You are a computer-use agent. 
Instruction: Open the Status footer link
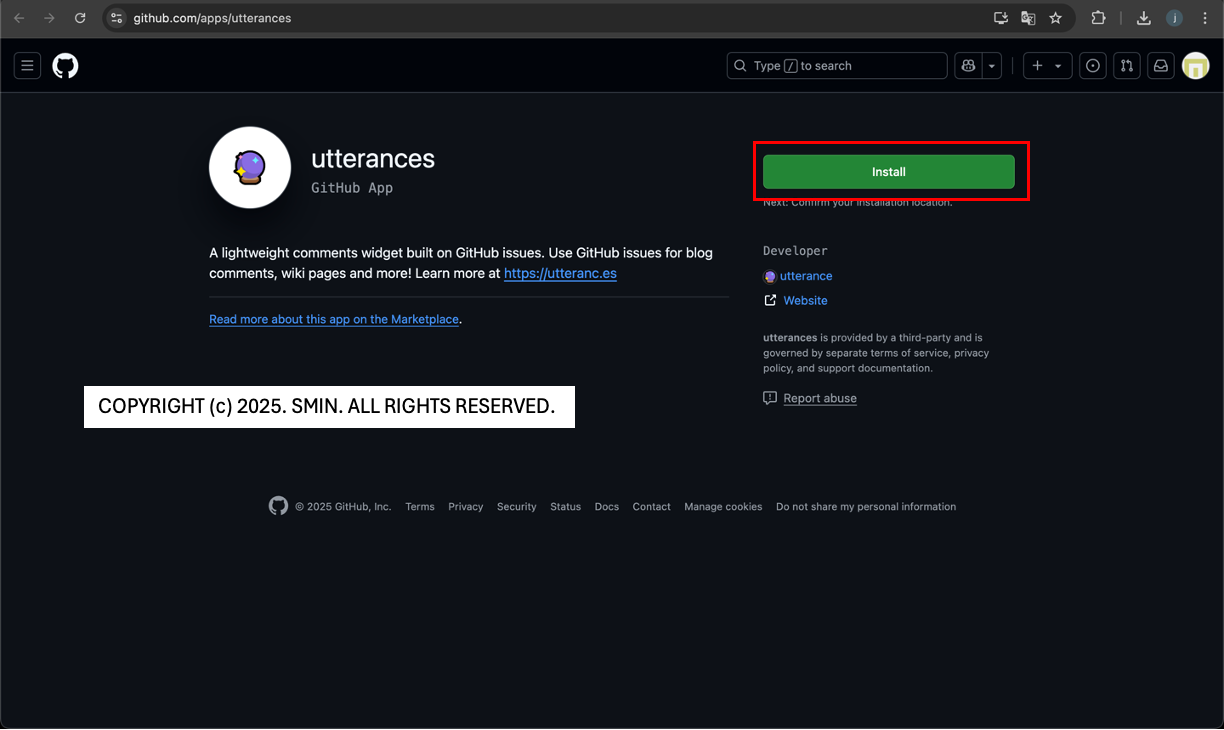[566, 507]
